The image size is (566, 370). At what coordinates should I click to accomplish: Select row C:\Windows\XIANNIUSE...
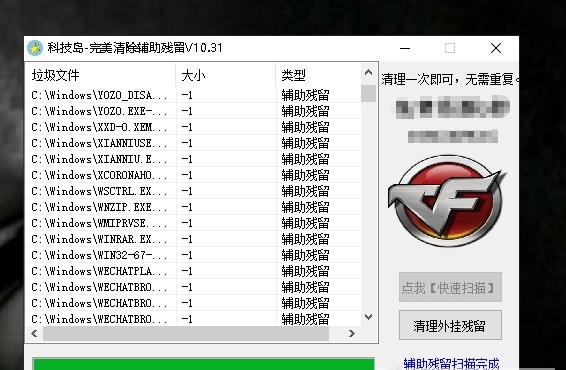(193, 143)
